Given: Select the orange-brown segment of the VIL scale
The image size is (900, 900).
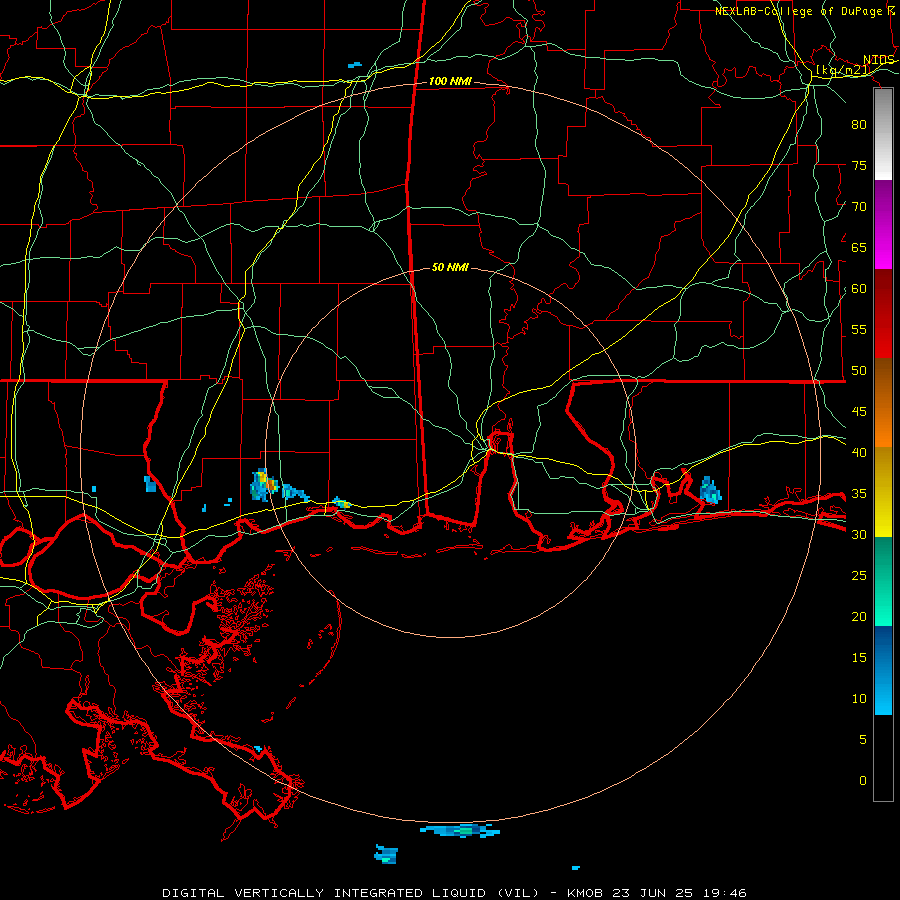Looking at the screenshot, I should click(883, 403).
